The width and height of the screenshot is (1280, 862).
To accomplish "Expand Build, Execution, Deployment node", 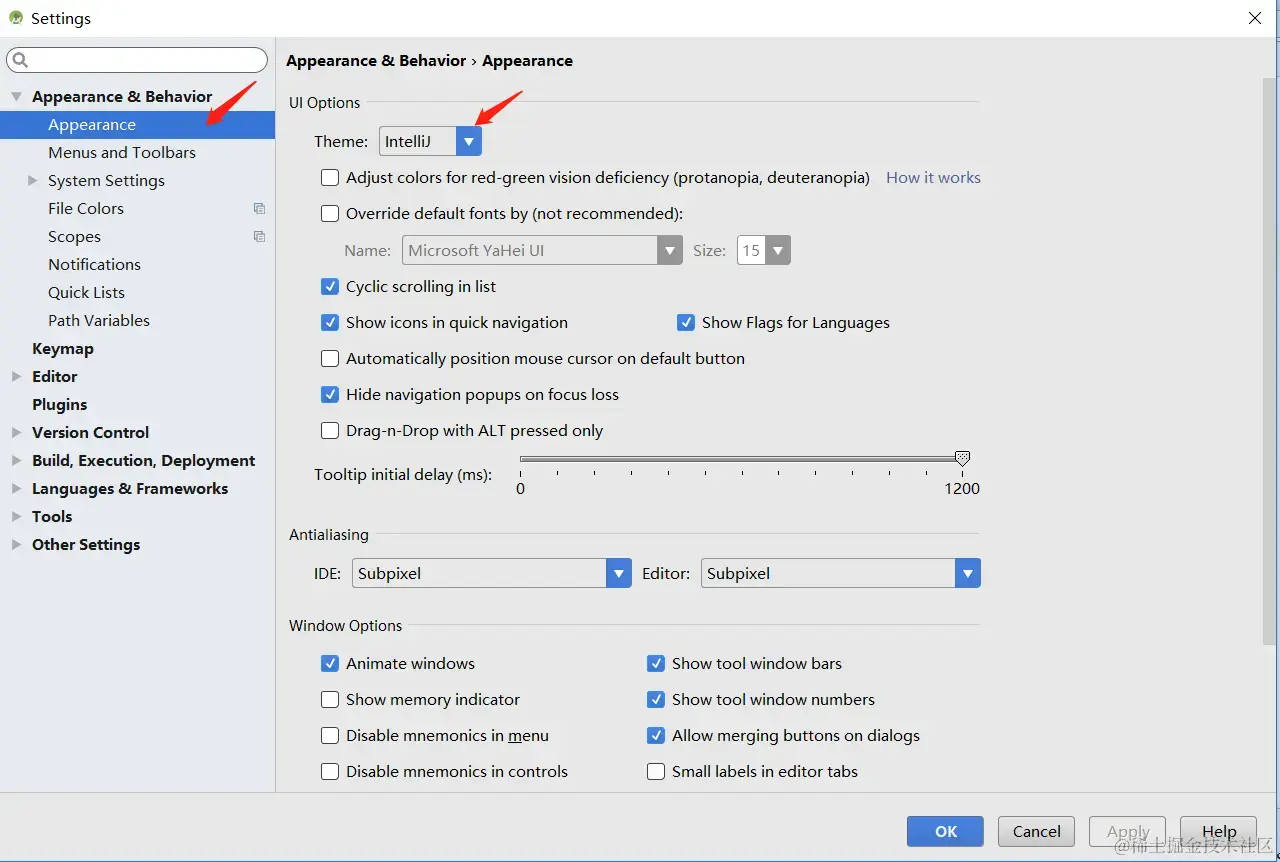I will coord(16,460).
